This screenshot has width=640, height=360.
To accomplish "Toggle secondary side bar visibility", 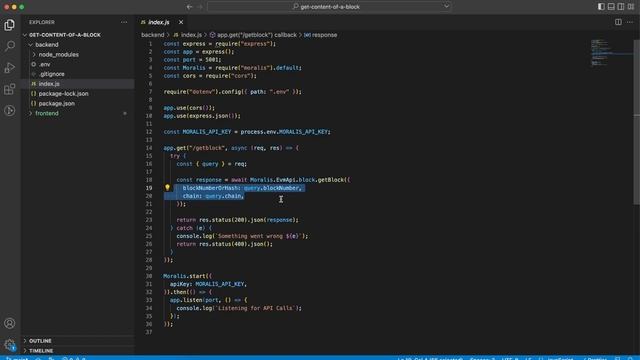I will click(x=621, y=7).
